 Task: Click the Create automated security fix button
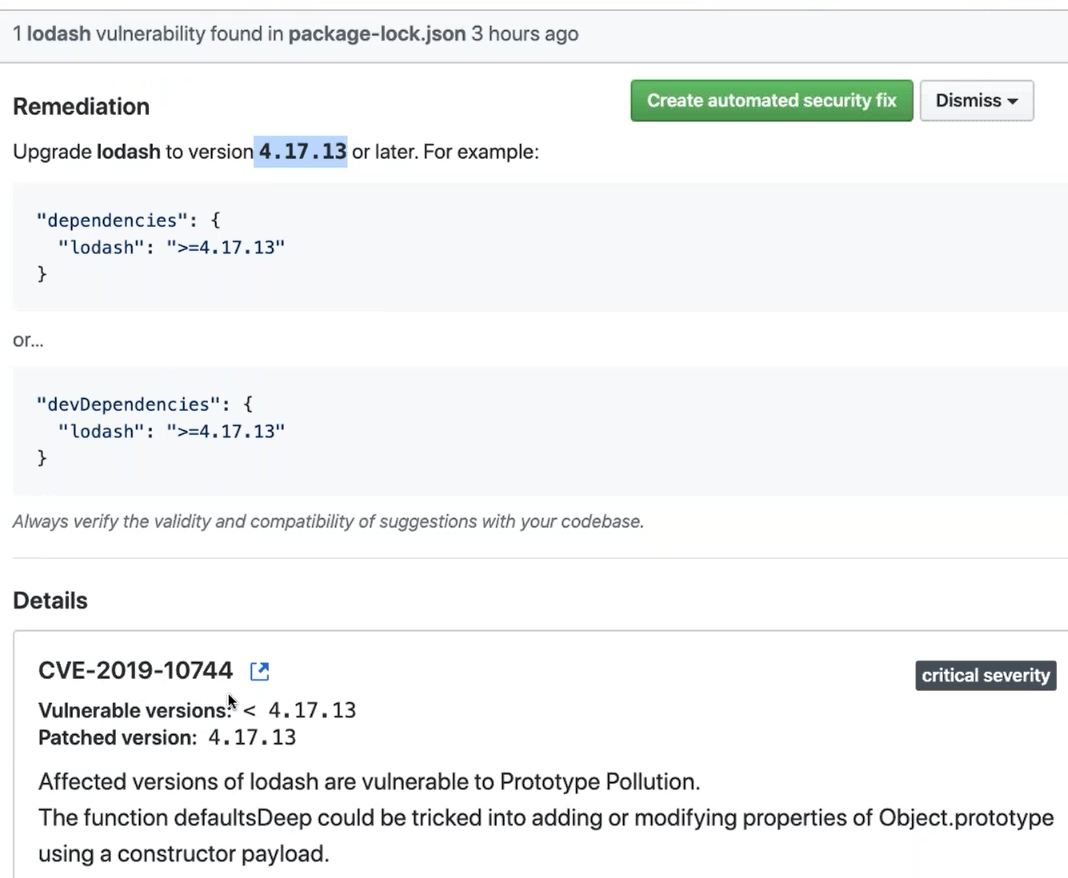pyautogui.click(x=772, y=101)
